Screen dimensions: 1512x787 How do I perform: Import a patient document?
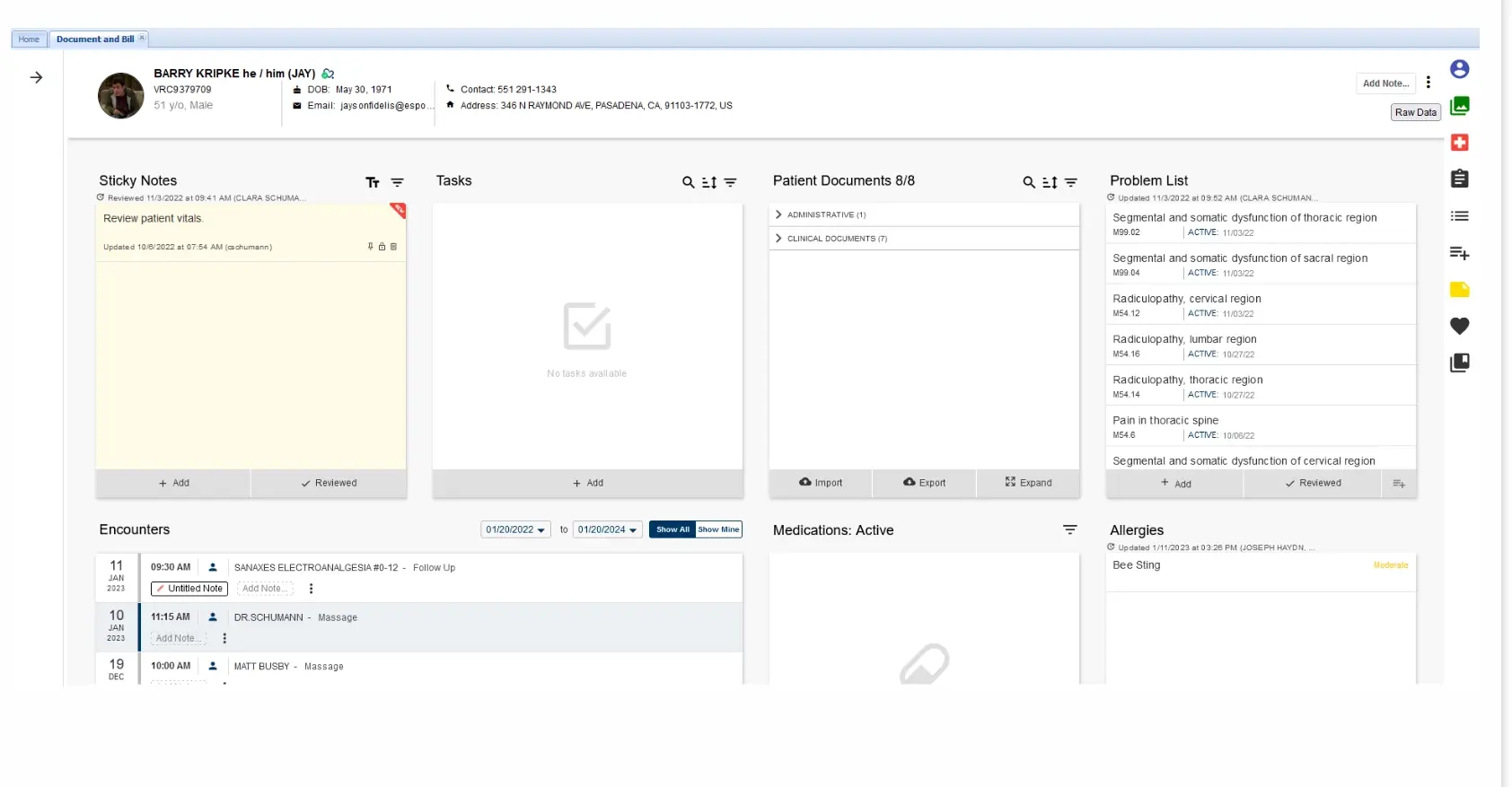[x=821, y=483]
